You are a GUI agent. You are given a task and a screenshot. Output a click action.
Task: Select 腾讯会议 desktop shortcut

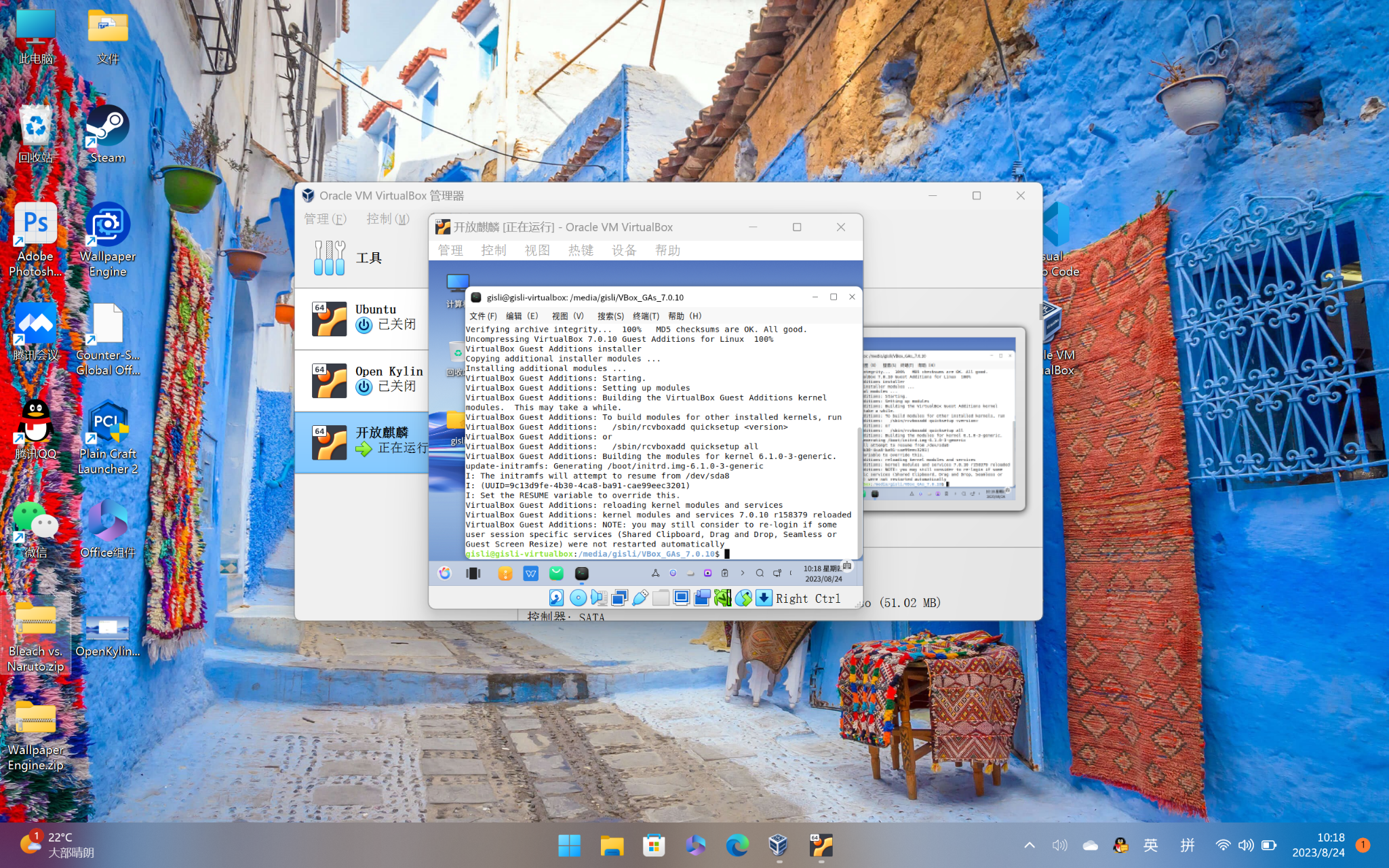point(35,332)
